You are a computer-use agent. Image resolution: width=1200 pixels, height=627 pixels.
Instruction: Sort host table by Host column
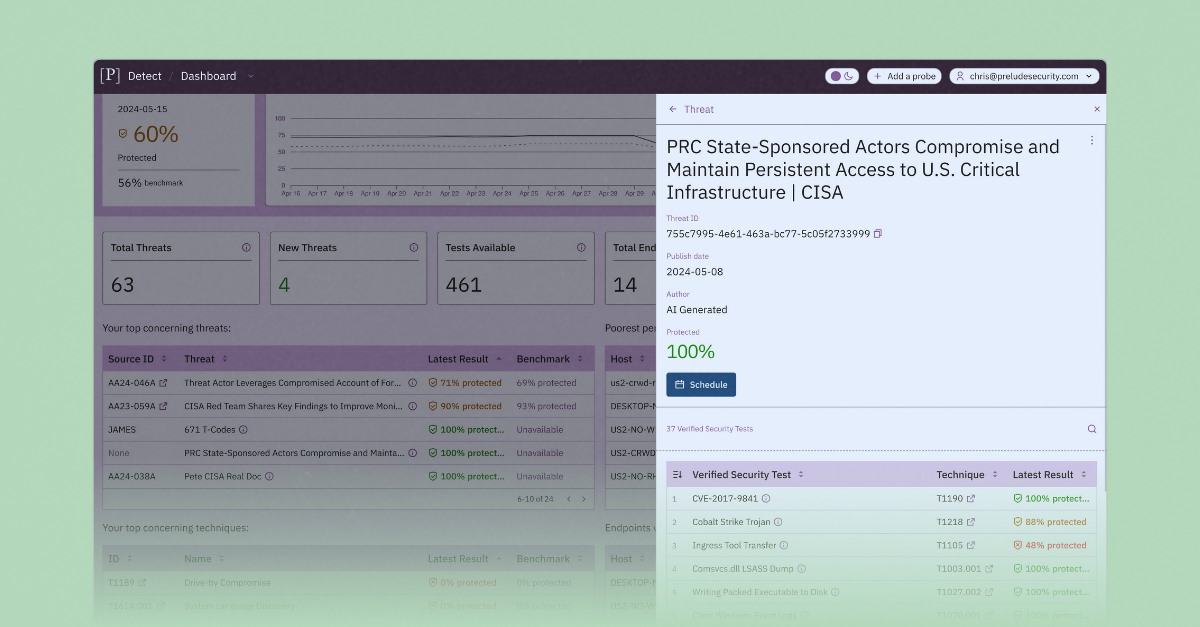click(x=627, y=359)
